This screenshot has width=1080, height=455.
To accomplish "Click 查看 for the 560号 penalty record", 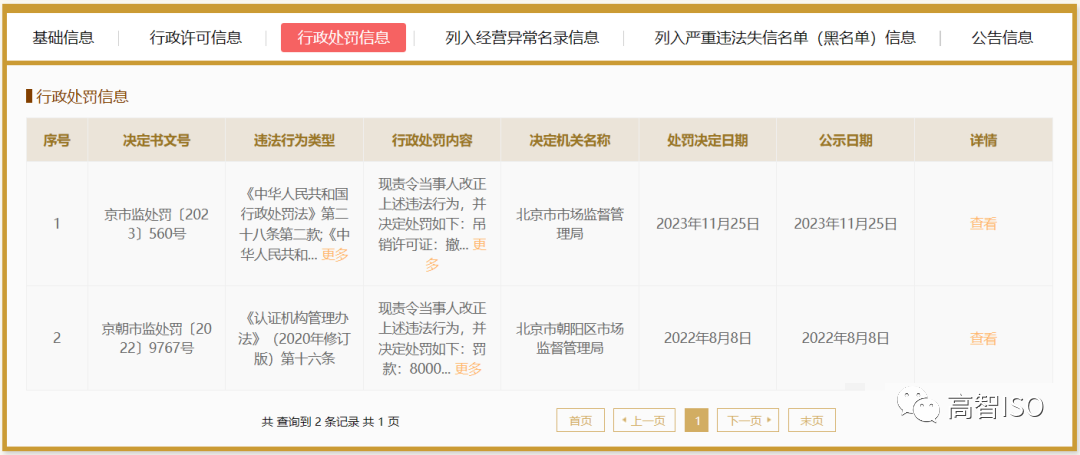I will 983,224.
